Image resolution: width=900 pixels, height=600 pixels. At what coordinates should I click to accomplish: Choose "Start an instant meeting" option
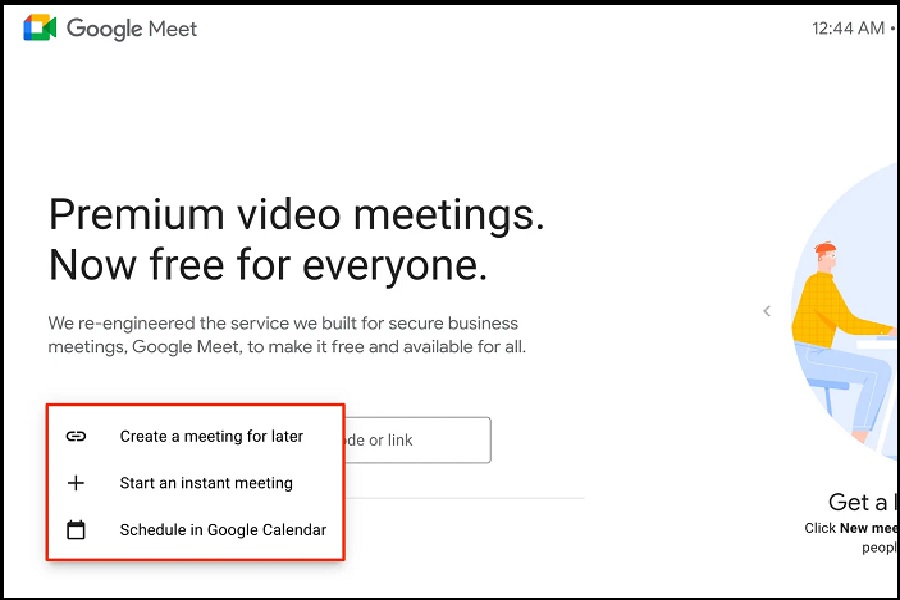[x=206, y=483]
